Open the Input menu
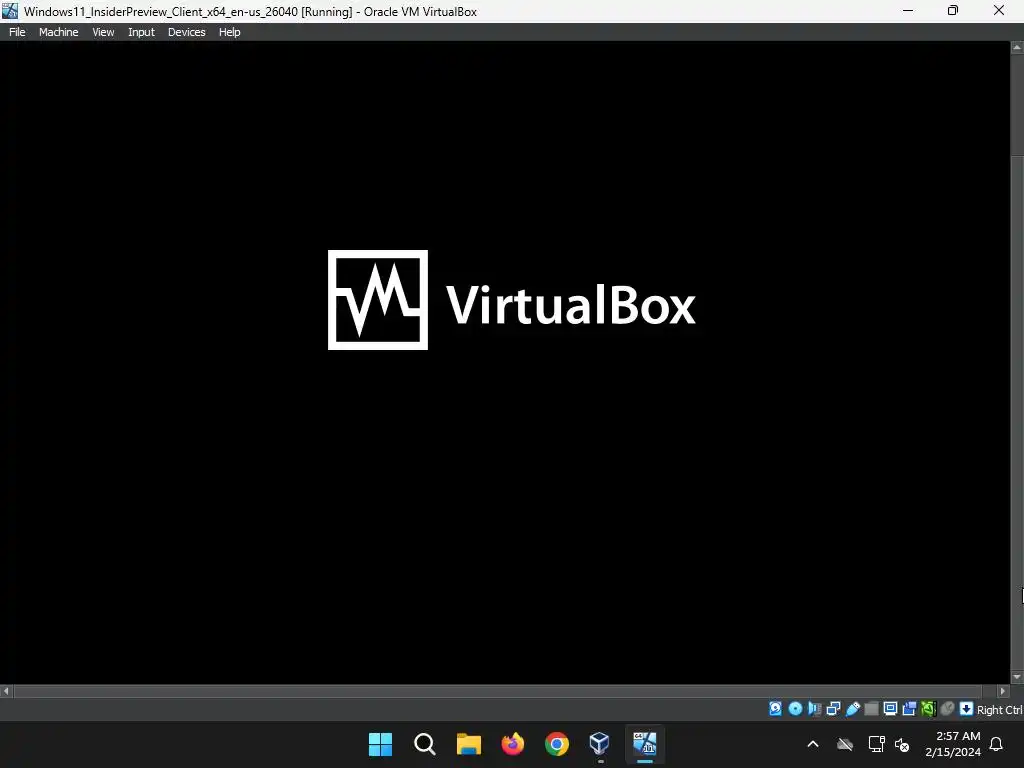This screenshot has height=768, width=1024. coord(141,32)
